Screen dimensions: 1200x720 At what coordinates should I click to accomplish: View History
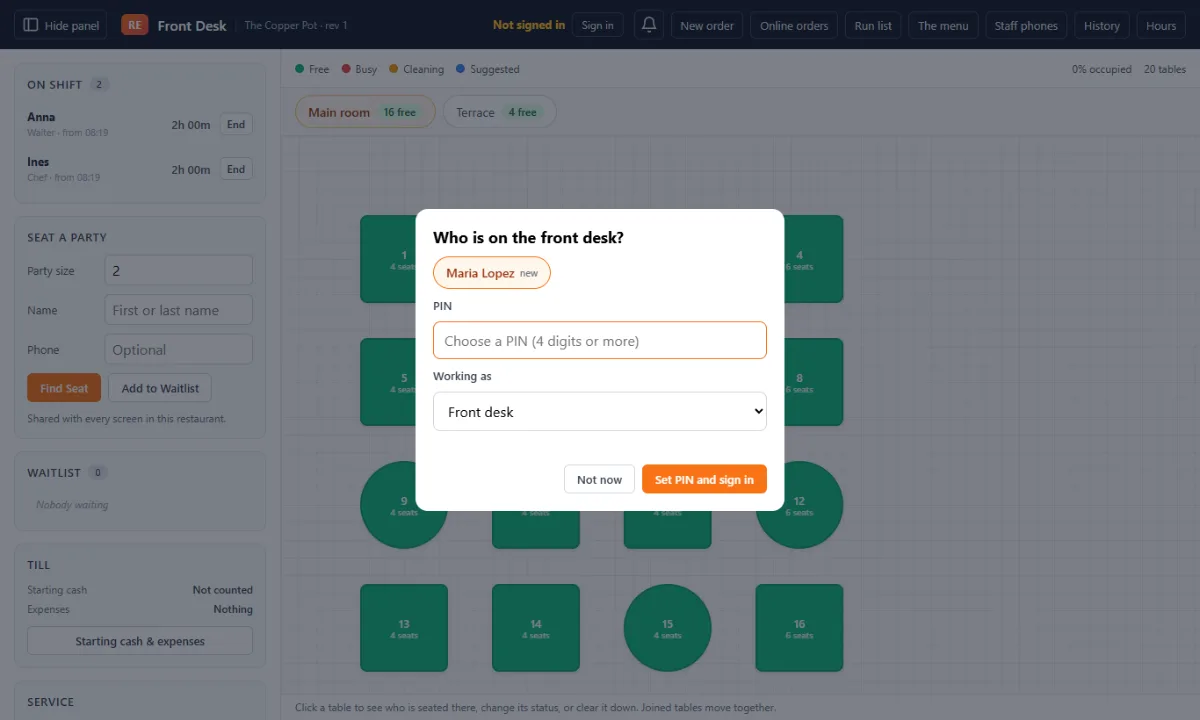(1102, 25)
